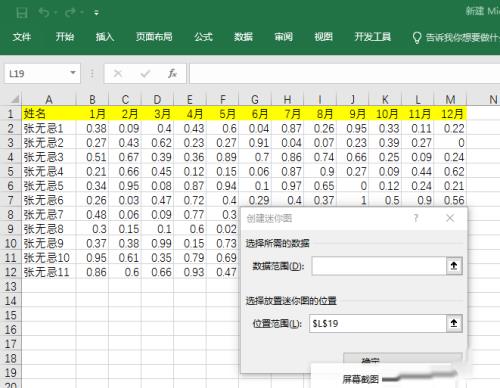
Task: Select column M header
Action: tap(450, 99)
